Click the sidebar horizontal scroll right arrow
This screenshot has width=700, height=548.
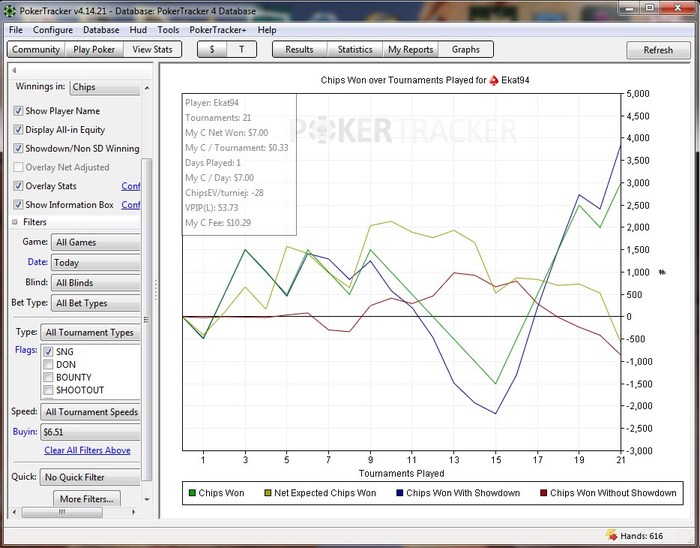point(133,512)
